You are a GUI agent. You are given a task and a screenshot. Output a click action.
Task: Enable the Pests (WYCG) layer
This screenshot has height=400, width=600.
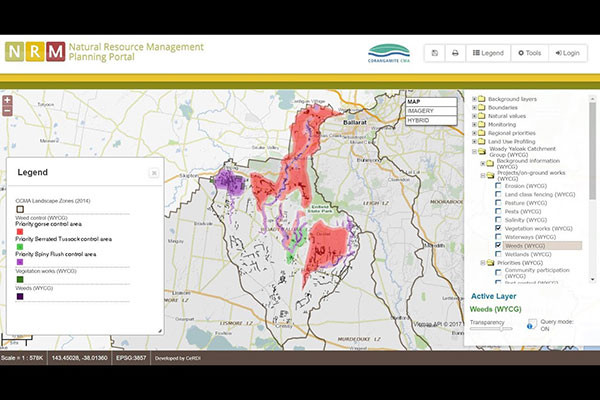pos(498,211)
